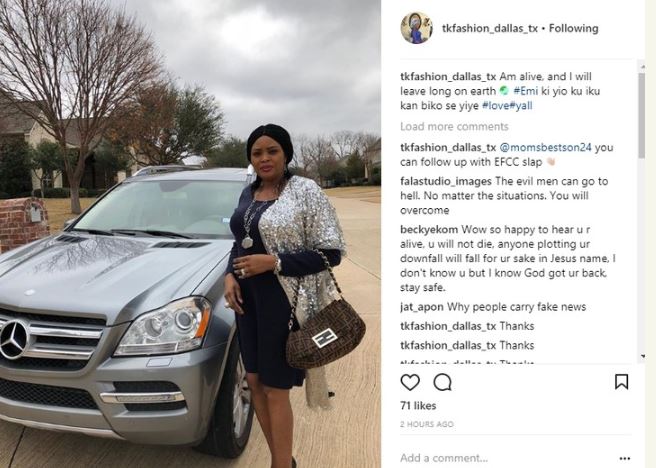Visit the @momsbestson24 mention

coord(546,147)
